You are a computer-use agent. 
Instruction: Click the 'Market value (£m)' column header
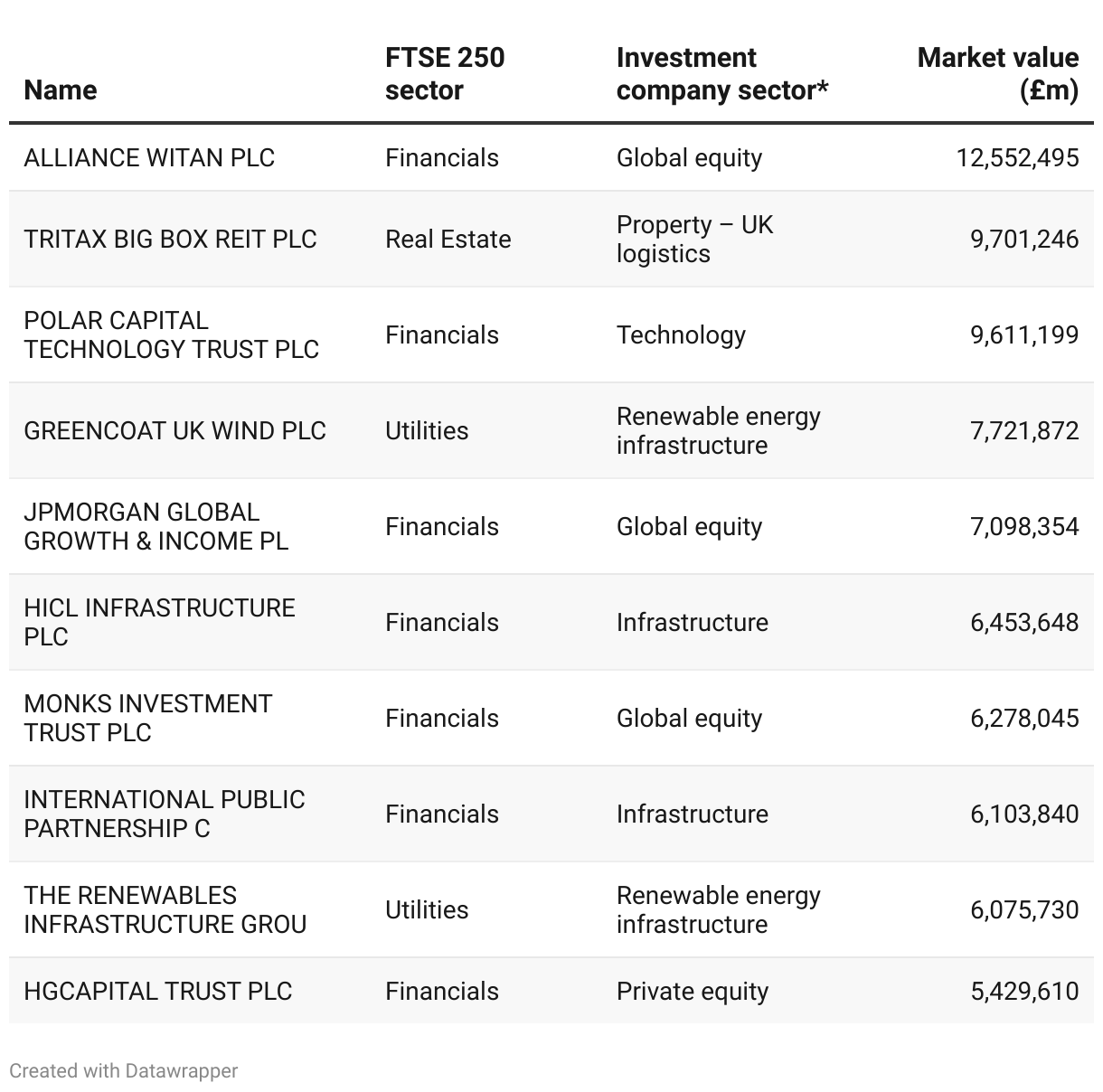pos(997,74)
